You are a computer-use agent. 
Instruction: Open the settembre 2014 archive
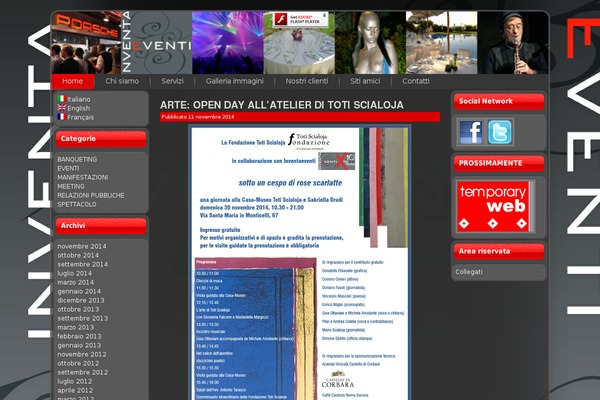(x=83, y=264)
